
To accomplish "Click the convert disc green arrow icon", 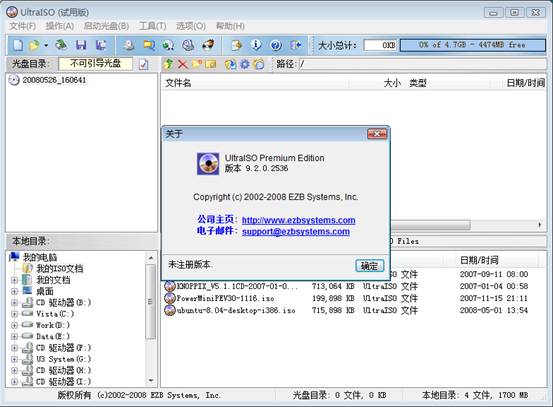I will tap(168, 45).
